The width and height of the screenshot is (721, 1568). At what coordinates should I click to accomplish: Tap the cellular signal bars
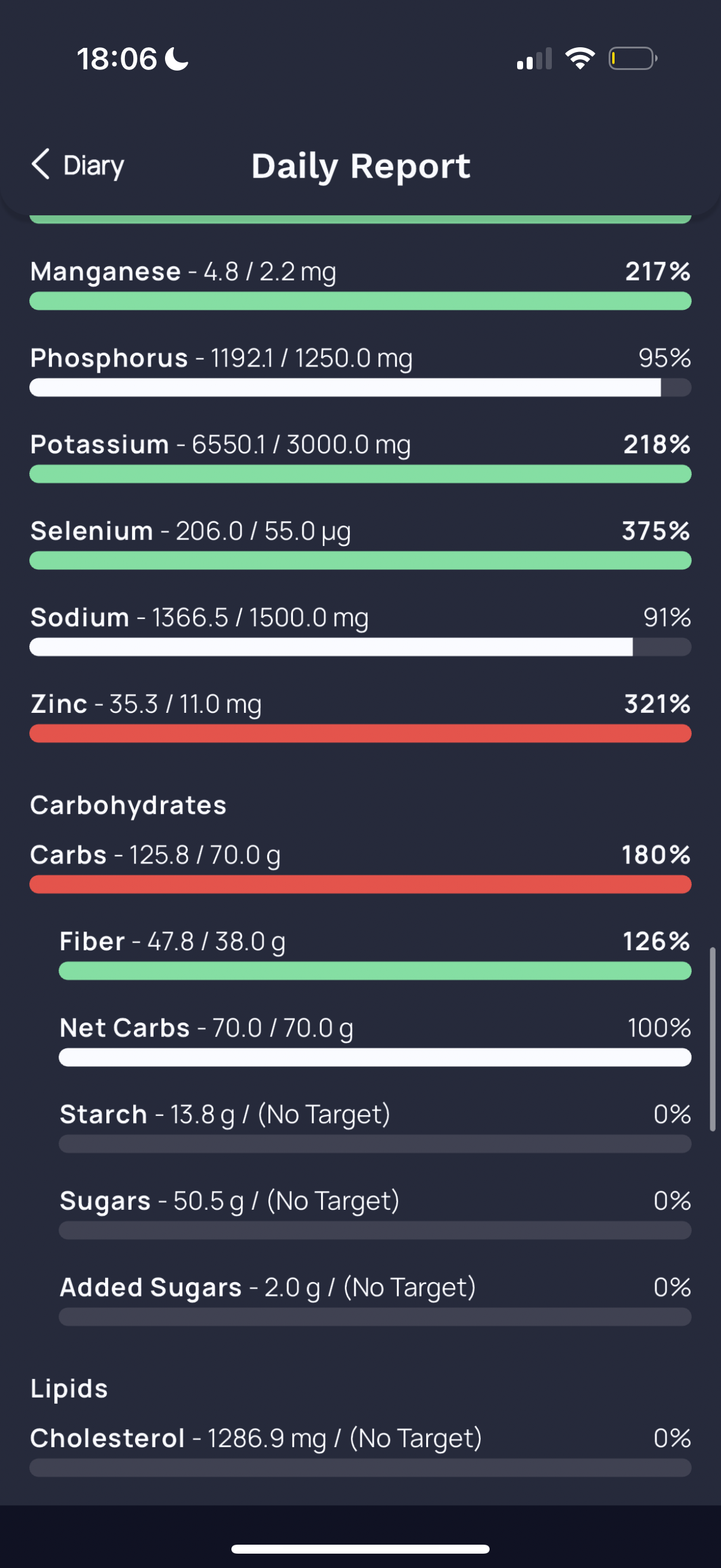(534, 59)
